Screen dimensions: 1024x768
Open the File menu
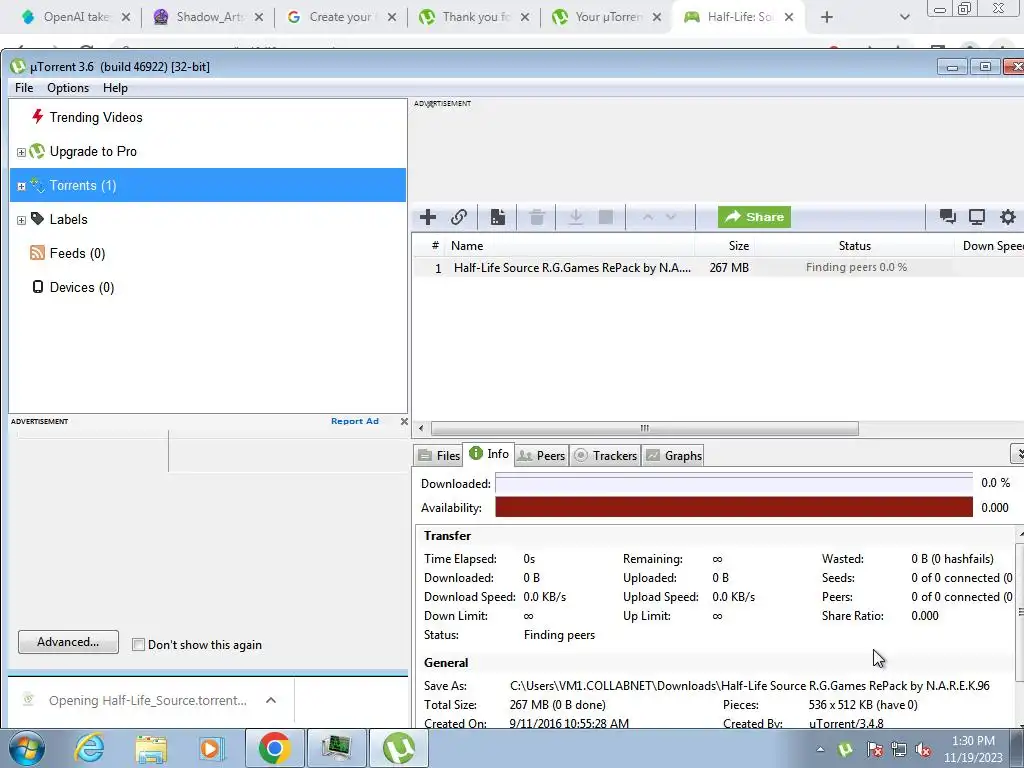24,88
